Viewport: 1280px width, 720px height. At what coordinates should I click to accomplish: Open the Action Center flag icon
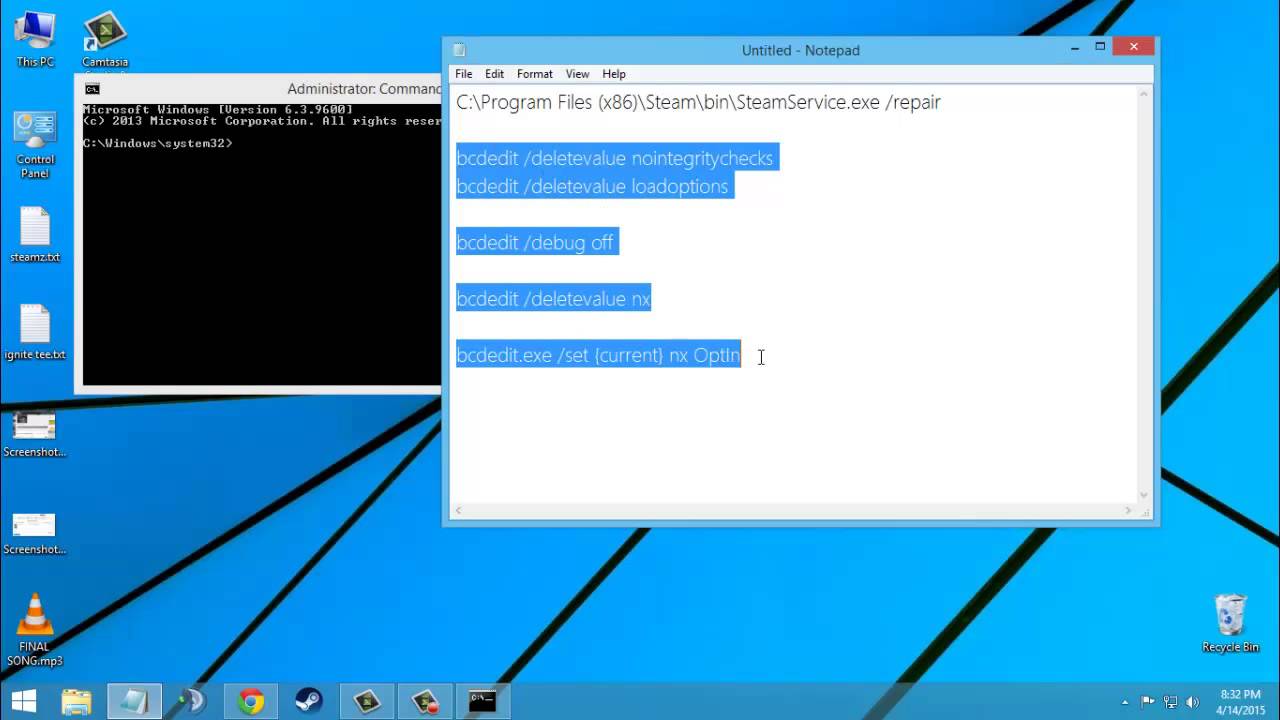pos(1148,702)
